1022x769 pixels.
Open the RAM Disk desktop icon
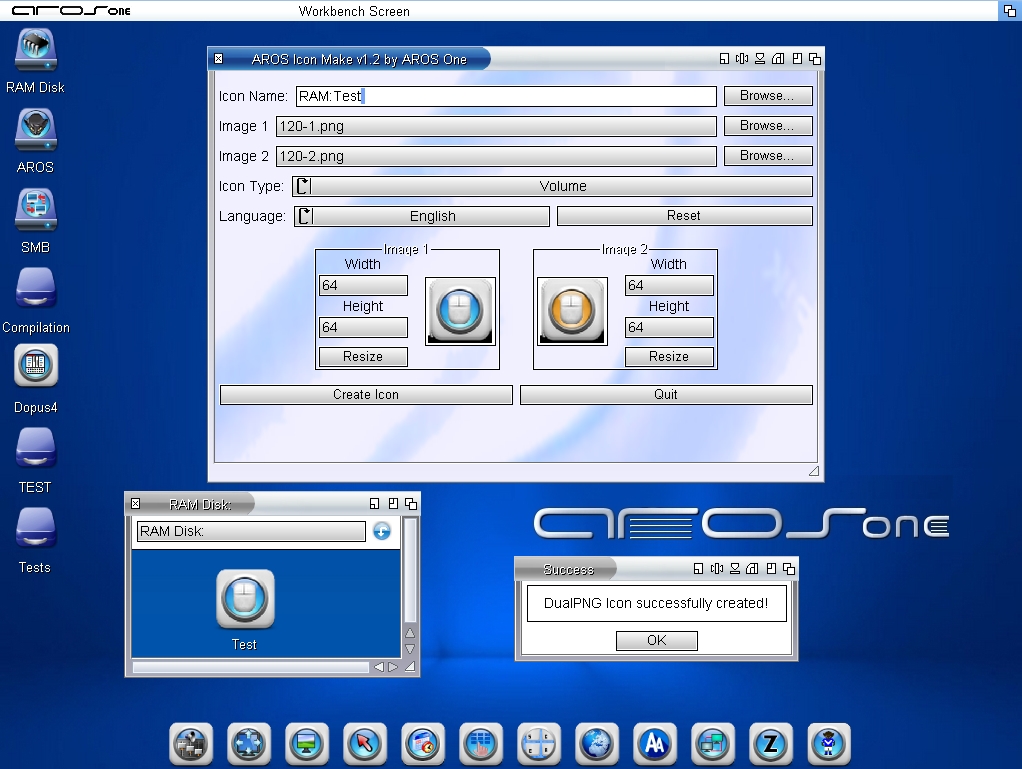[36, 51]
